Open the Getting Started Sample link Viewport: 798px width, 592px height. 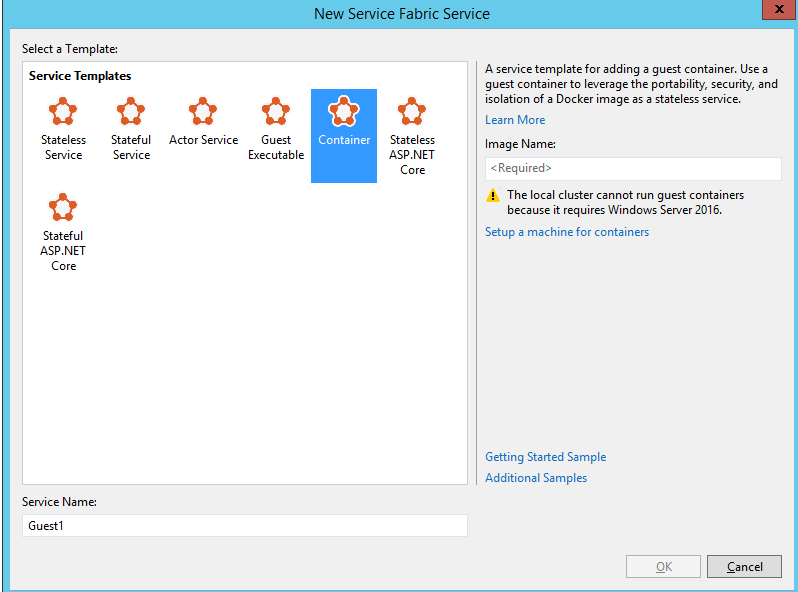pos(546,457)
